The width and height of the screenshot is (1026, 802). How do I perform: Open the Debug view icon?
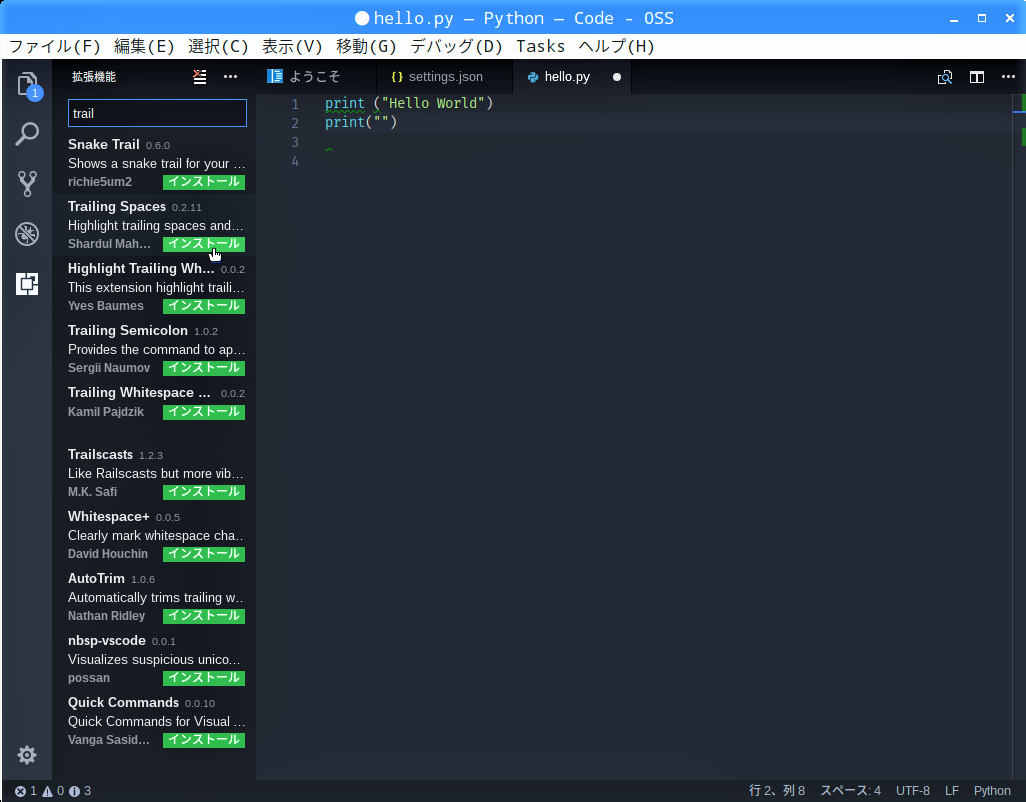coord(27,234)
